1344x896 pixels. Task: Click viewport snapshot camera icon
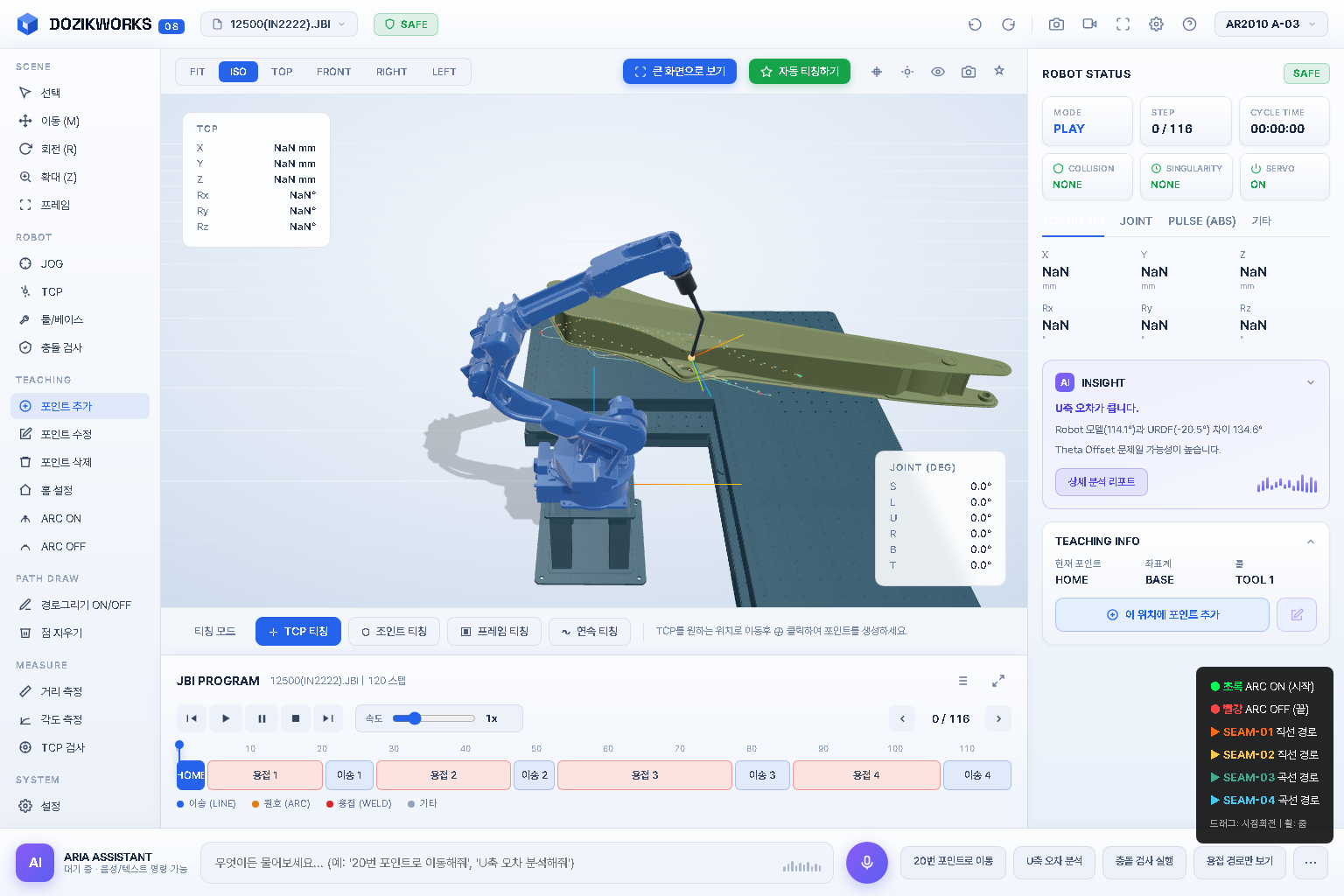(x=969, y=72)
